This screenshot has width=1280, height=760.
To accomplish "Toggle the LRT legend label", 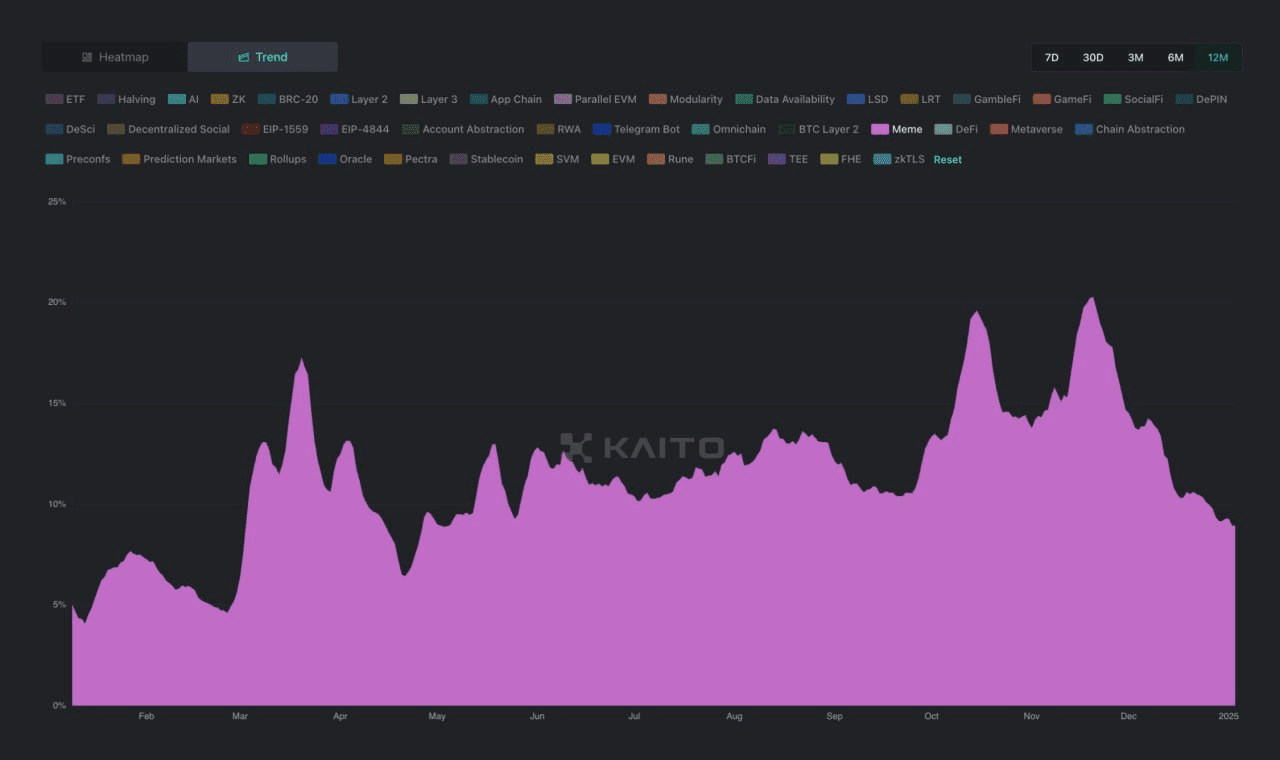I will pos(930,99).
